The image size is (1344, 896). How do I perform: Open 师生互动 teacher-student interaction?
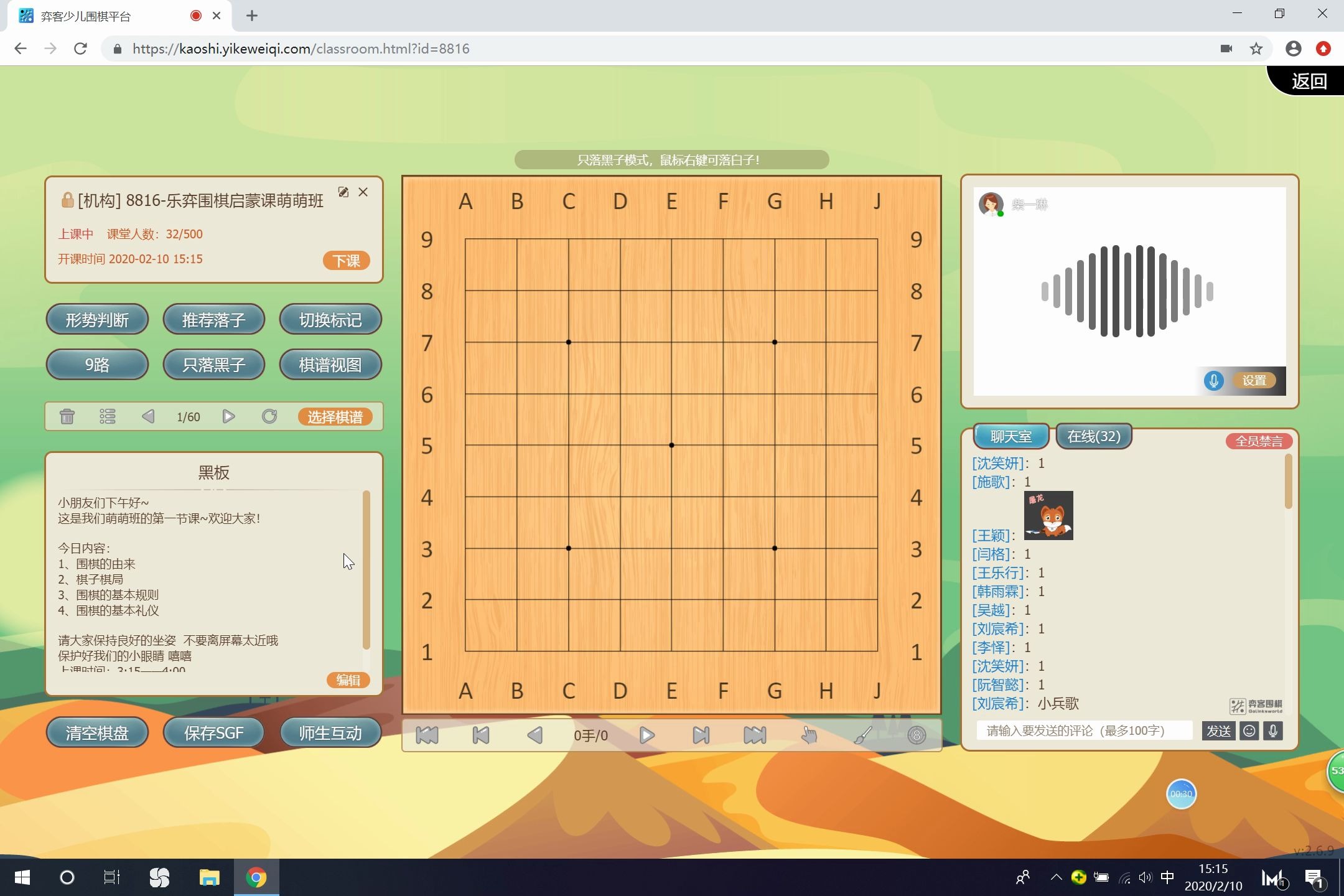pyautogui.click(x=330, y=733)
